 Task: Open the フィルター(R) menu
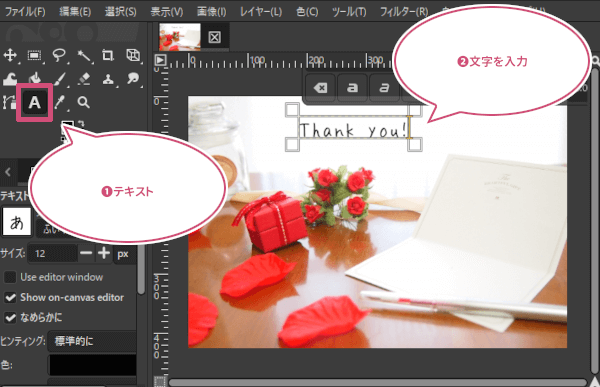point(404,11)
